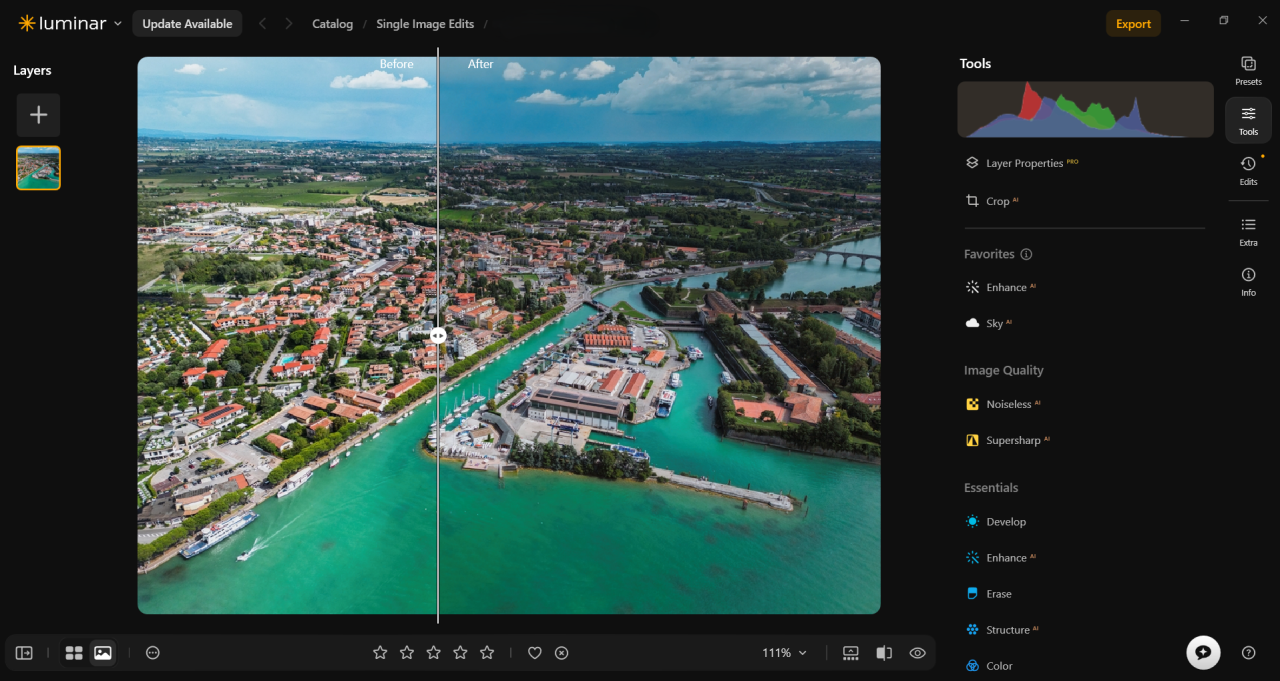Add a new layer
Image resolution: width=1280 pixels, height=681 pixels.
[x=38, y=115]
